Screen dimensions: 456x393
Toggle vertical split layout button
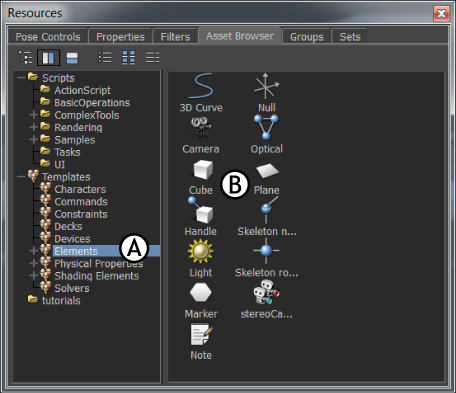coord(48,58)
